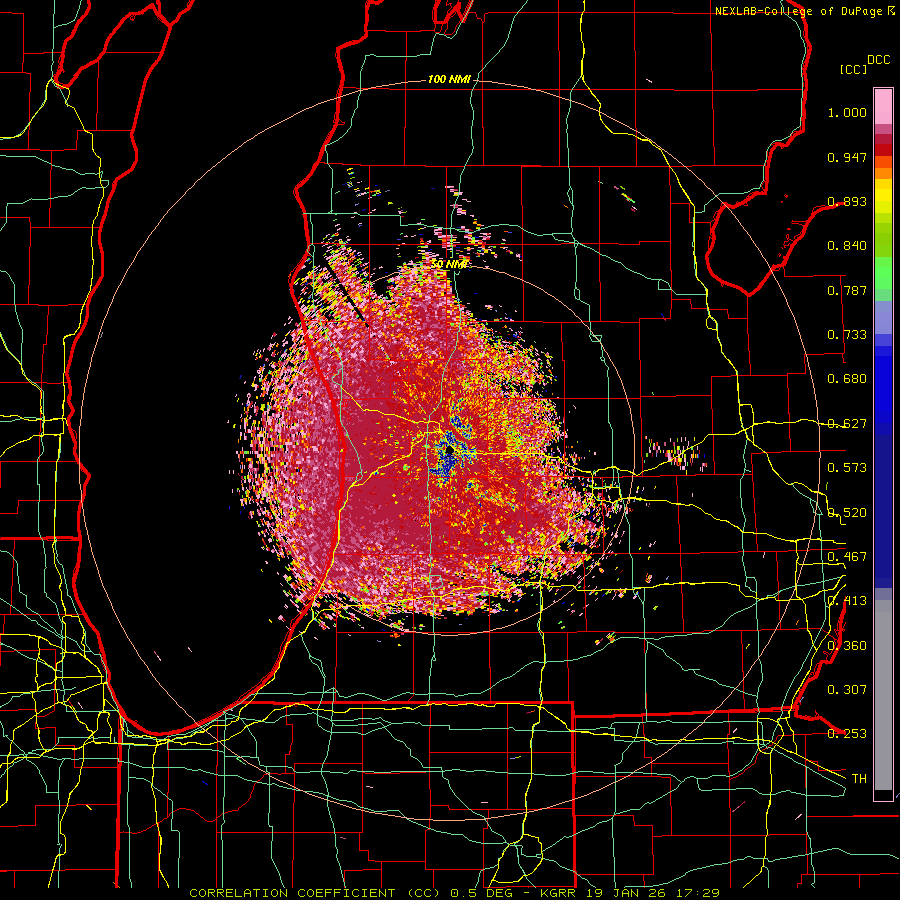Image resolution: width=900 pixels, height=900 pixels.
Task: Click the 0.893 color scale value
Action: pos(847,201)
